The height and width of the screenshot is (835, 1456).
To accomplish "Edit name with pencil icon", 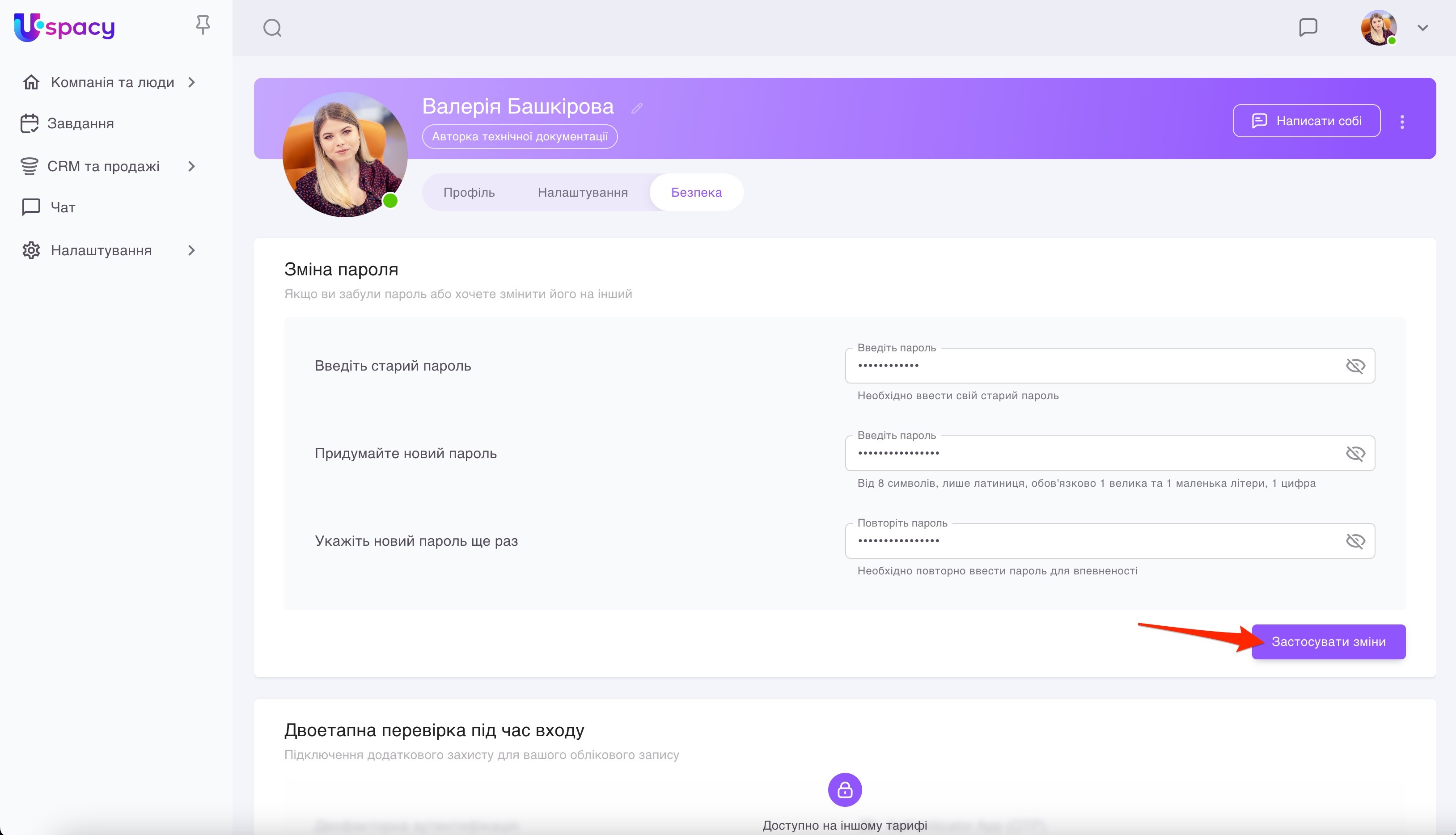I will [x=637, y=108].
